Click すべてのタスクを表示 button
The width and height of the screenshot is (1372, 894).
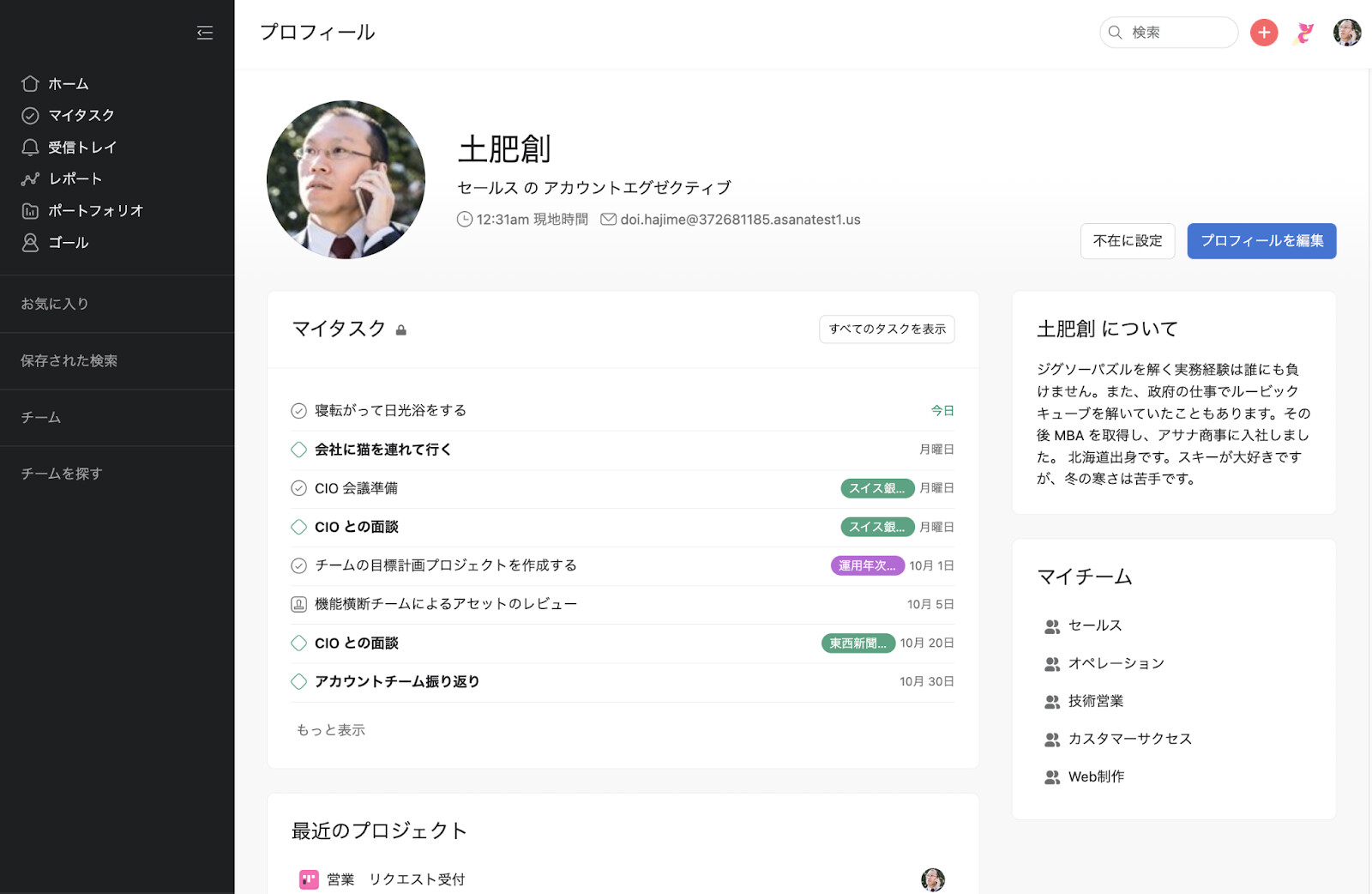coord(888,329)
